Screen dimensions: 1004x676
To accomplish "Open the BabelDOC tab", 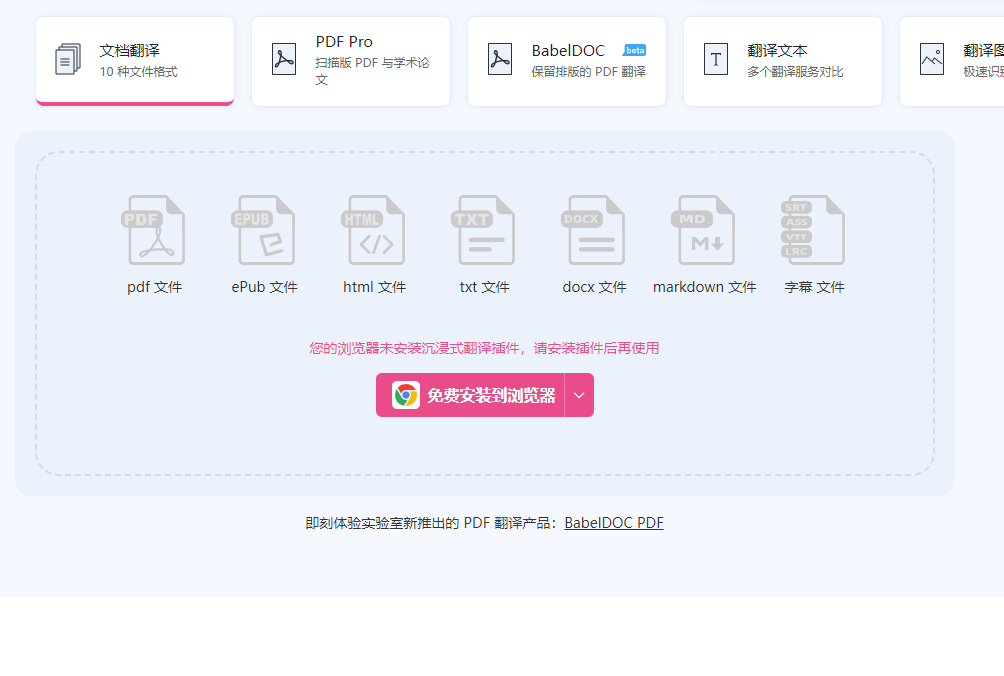I will point(567,61).
